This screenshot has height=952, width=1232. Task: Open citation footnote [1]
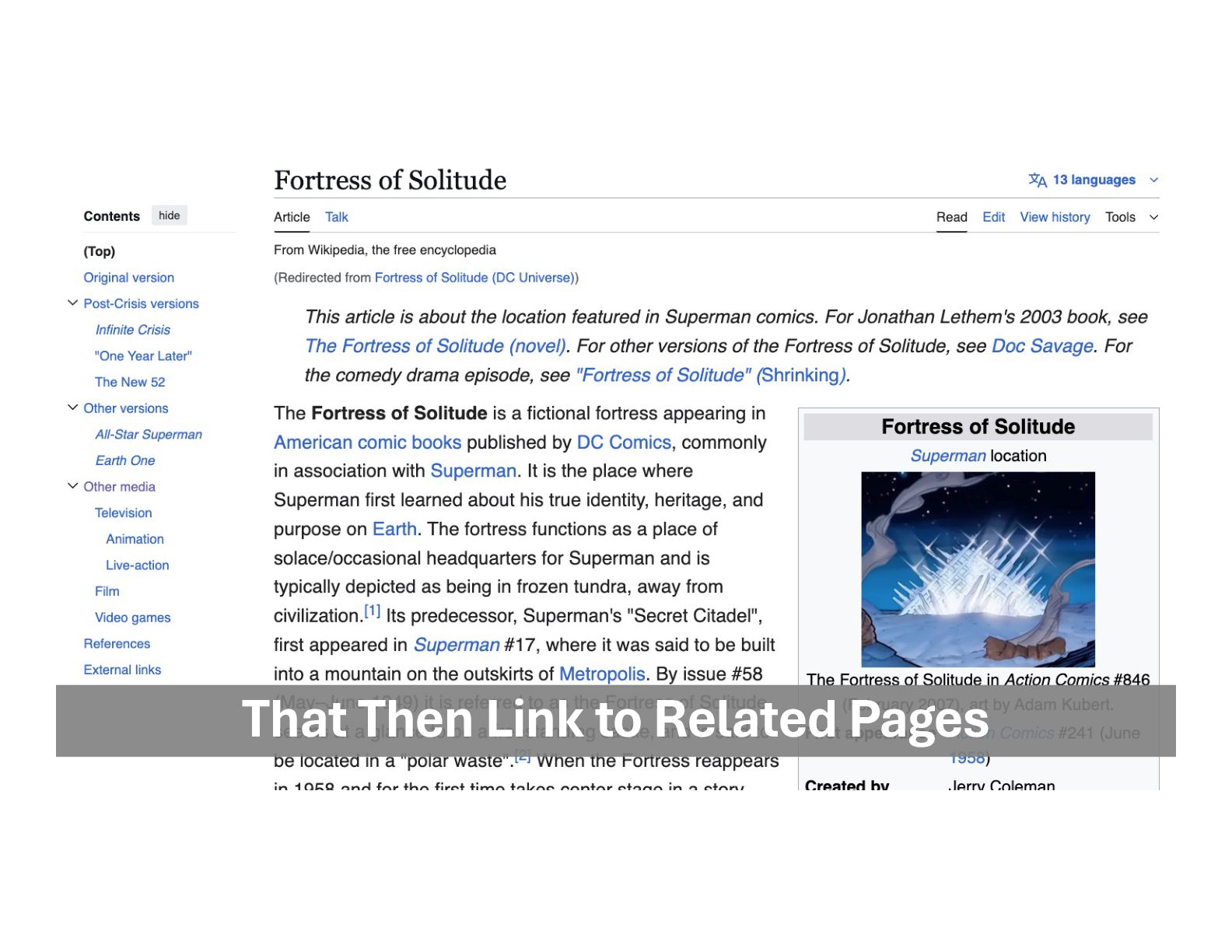[373, 611]
